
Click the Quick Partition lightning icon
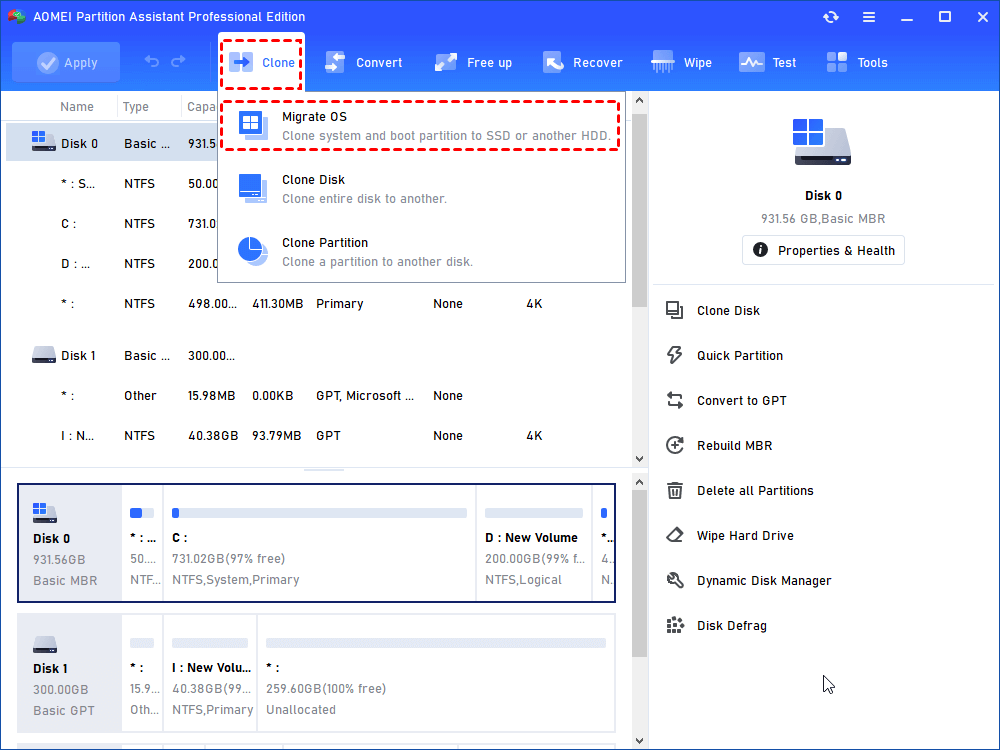click(675, 355)
